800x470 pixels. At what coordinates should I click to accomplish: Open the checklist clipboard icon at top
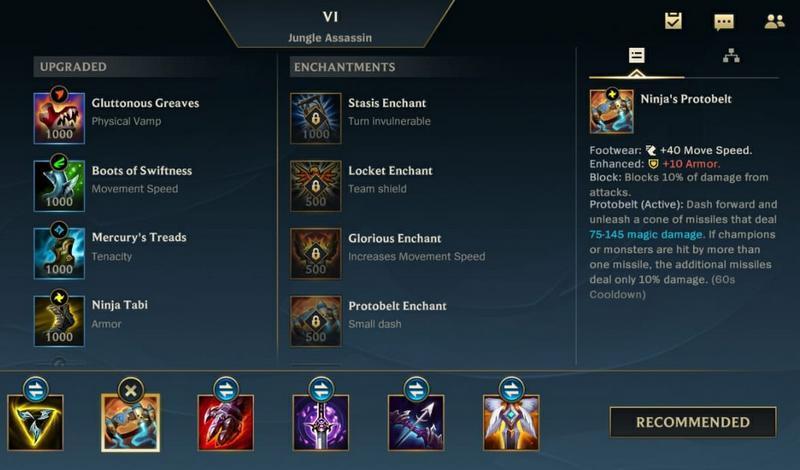673,21
